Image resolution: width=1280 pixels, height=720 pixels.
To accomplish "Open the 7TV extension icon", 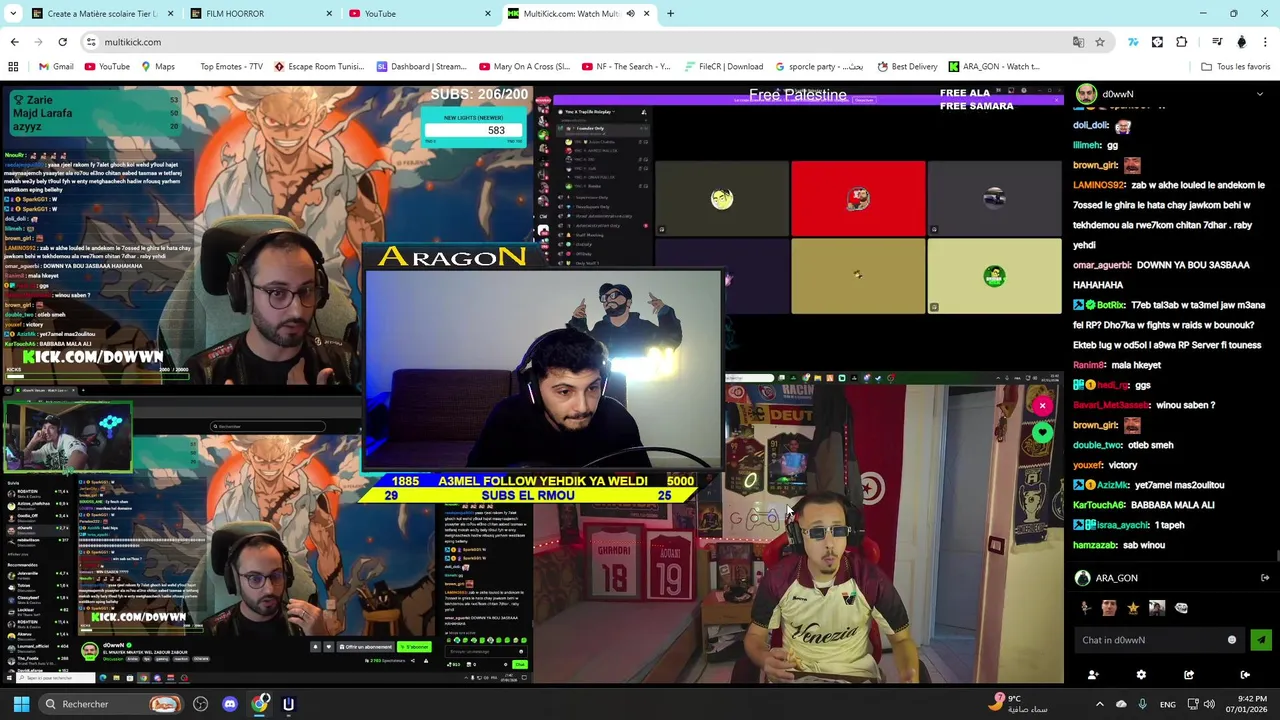I will [x=1133, y=42].
